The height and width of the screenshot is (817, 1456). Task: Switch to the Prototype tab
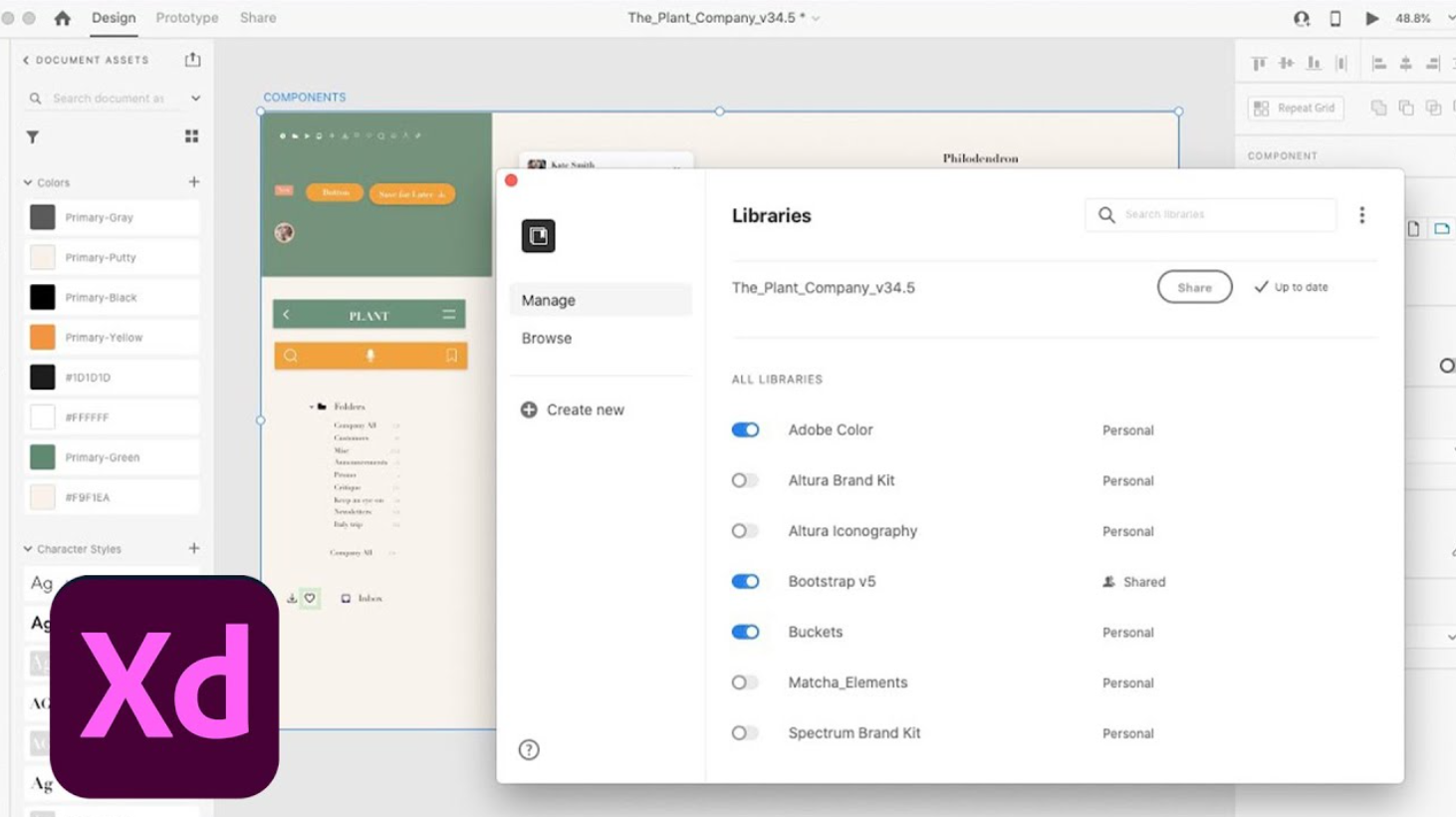tap(187, 18)
